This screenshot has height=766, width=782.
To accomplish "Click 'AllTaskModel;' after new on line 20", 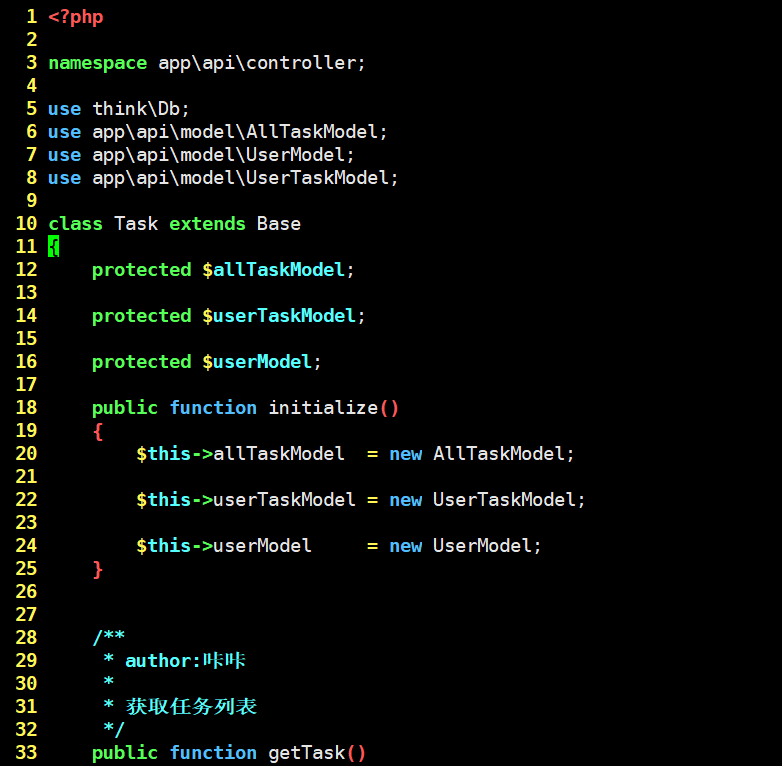I will (x=504, y=454).
